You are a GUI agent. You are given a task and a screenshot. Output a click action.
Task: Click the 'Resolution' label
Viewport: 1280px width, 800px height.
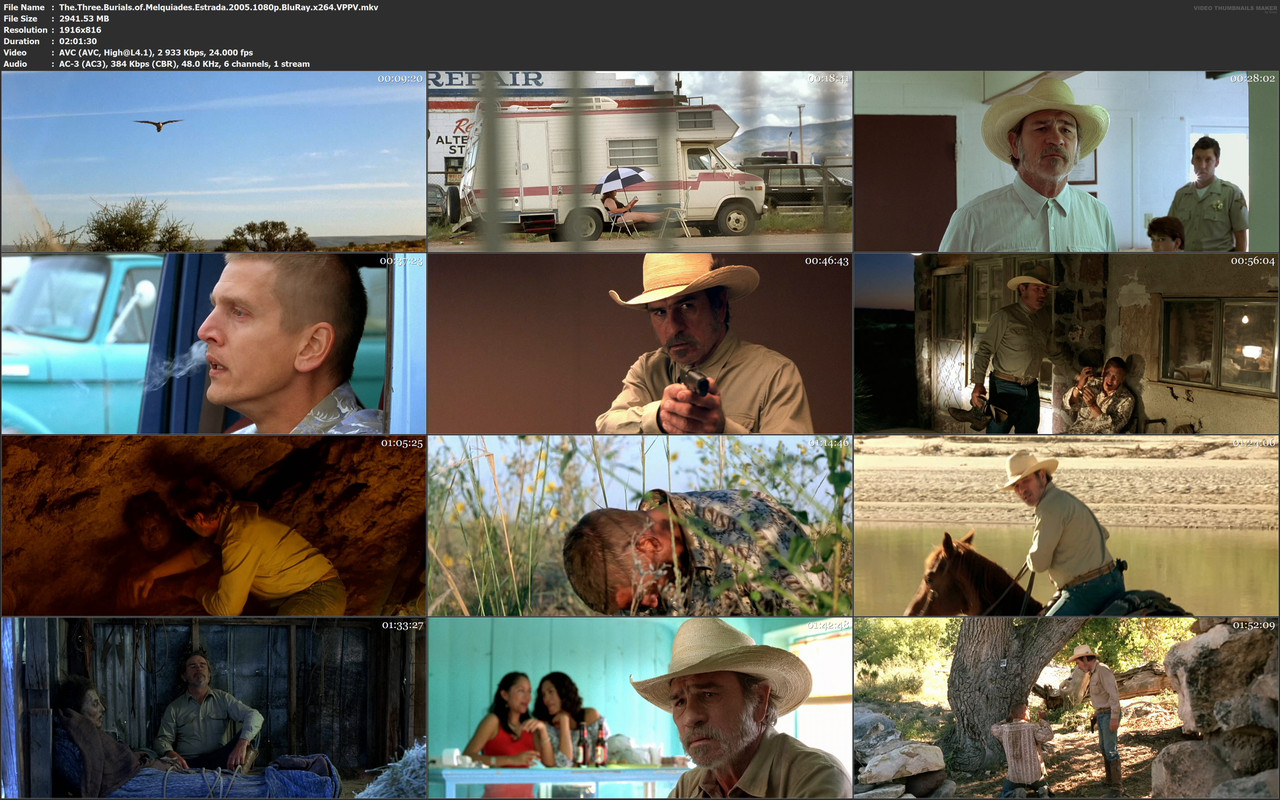coord(23,30)
